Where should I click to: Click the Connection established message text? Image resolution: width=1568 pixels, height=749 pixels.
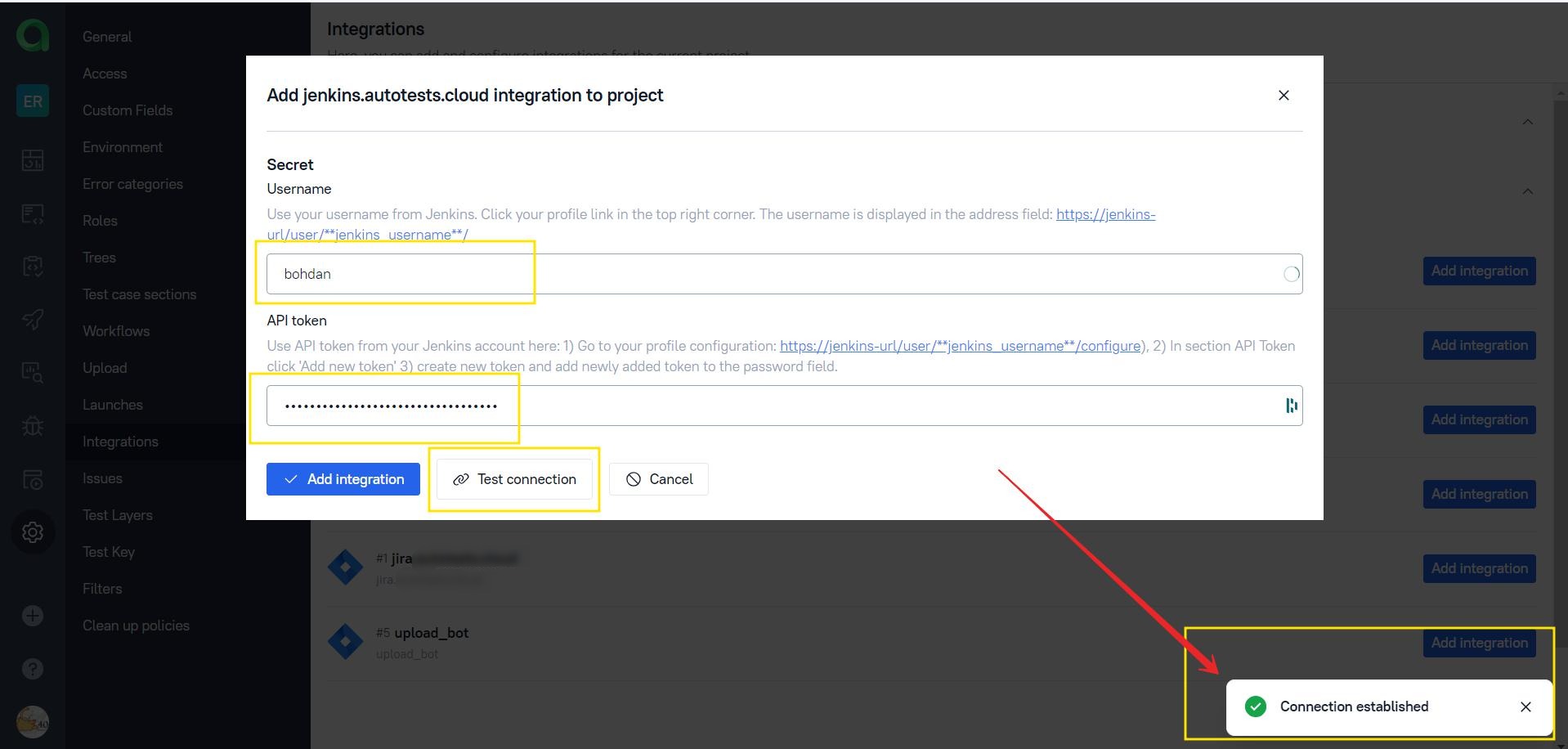point(1354,706)
